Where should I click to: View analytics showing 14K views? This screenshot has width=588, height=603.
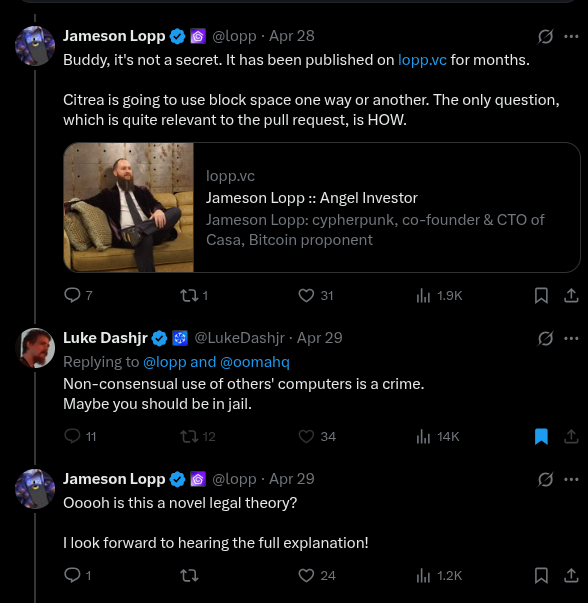click(x=438, y=436)
